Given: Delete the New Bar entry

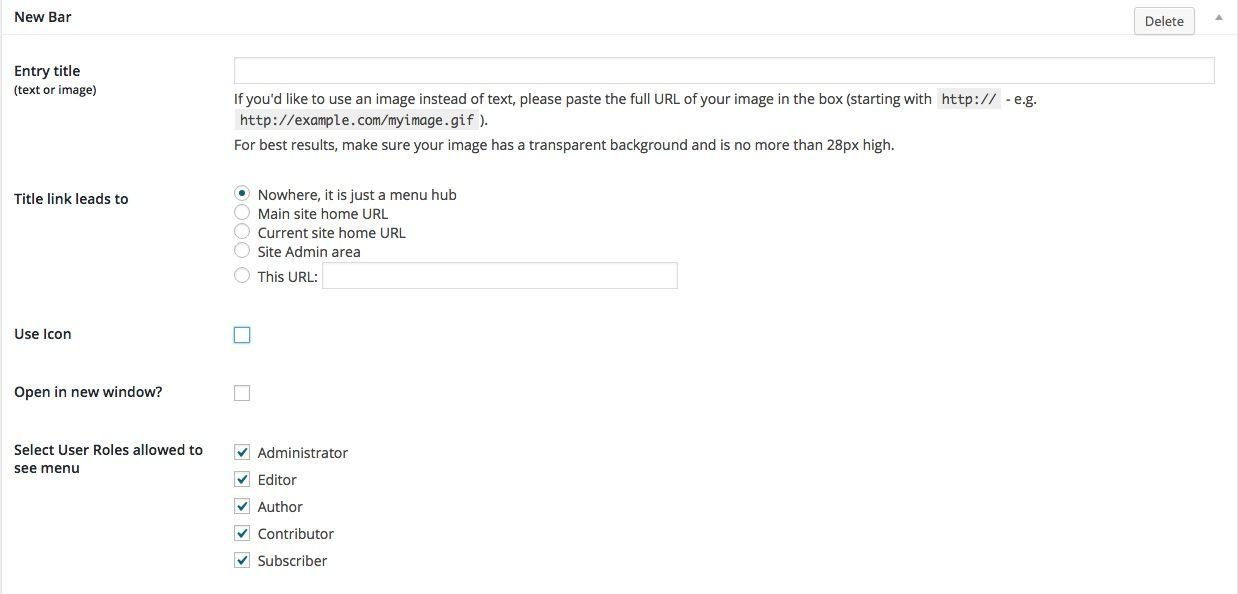Looking at the screenshot, I should (1164, 21).
